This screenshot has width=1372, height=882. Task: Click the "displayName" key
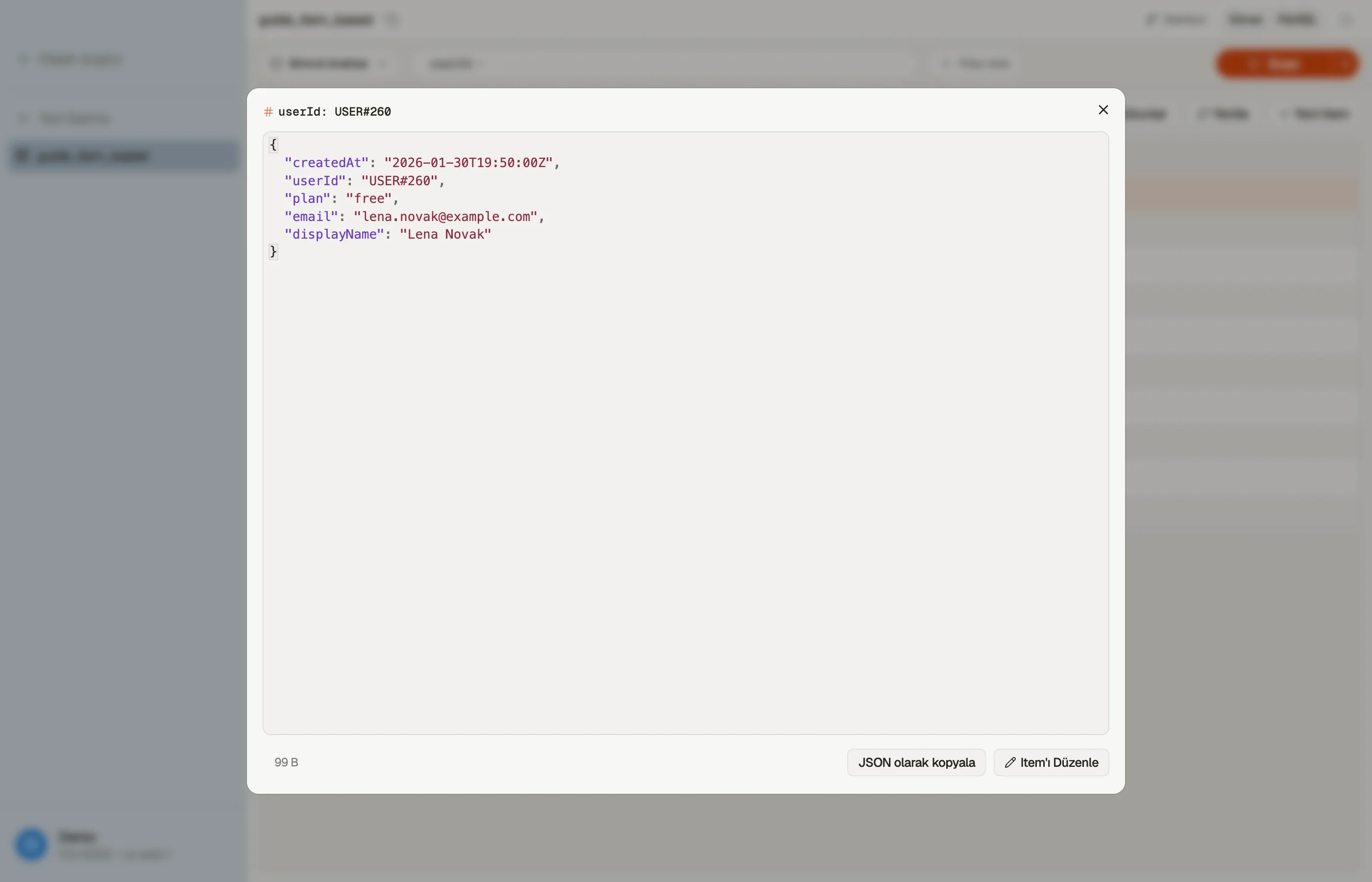click(x=334, y=234)
